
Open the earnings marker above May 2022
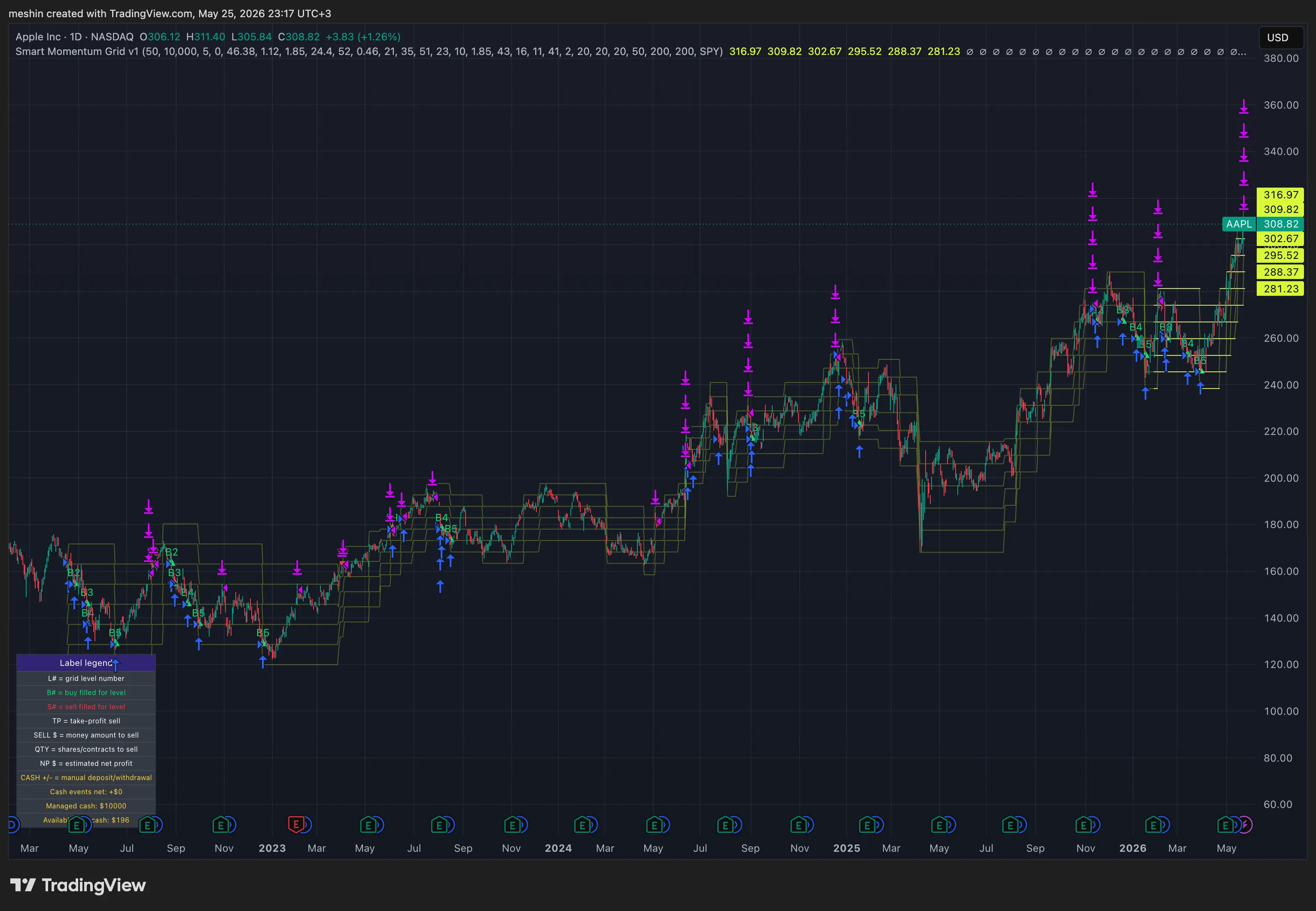click(x=76, y=825)
